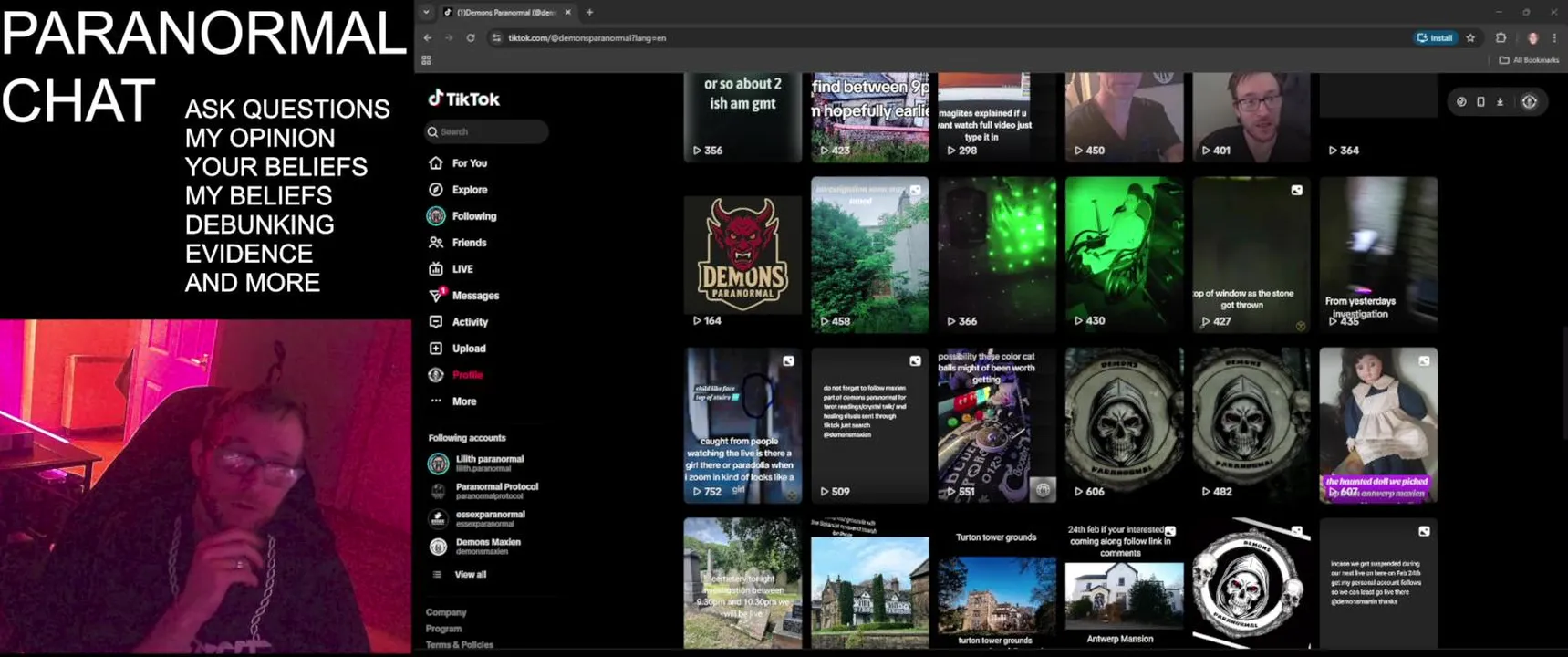
Task: Open the tab search dropdown arrow
Action: click(426, 12)
